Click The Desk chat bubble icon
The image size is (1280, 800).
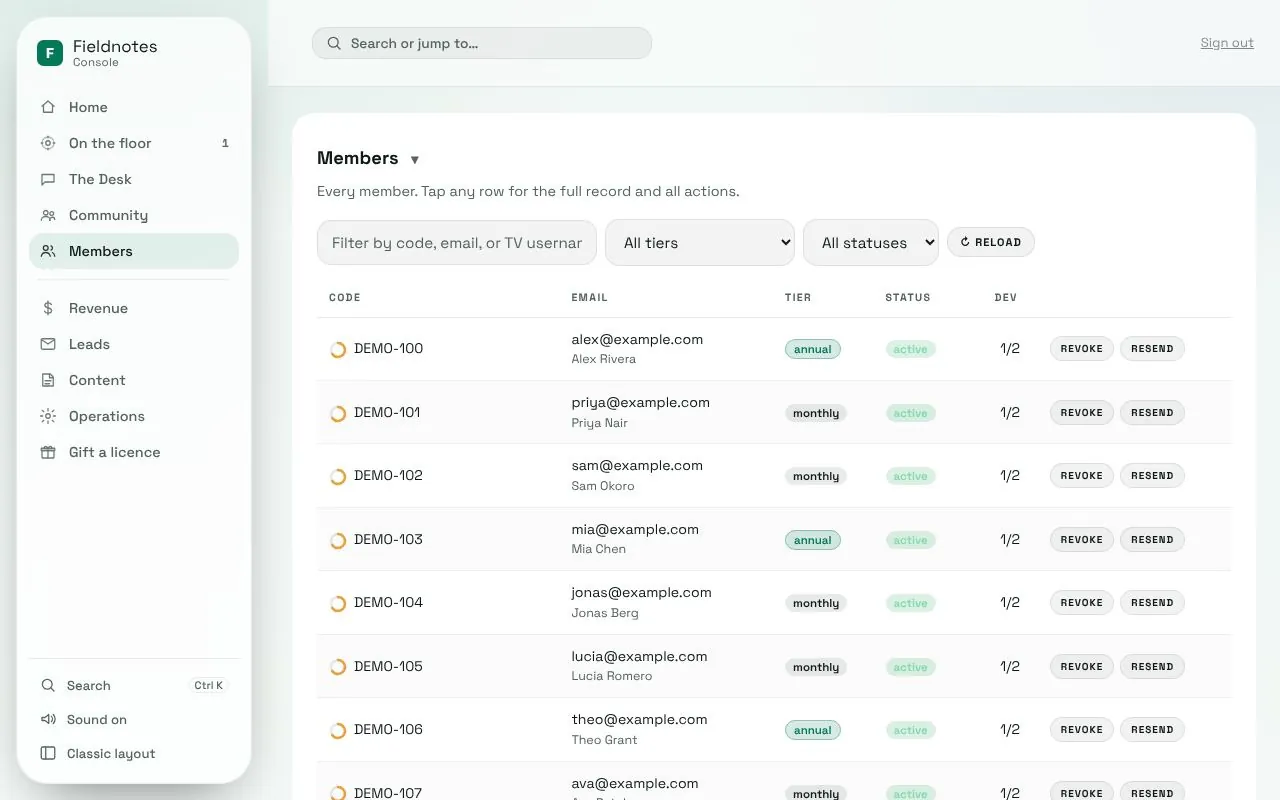click(x=48, y=179)
